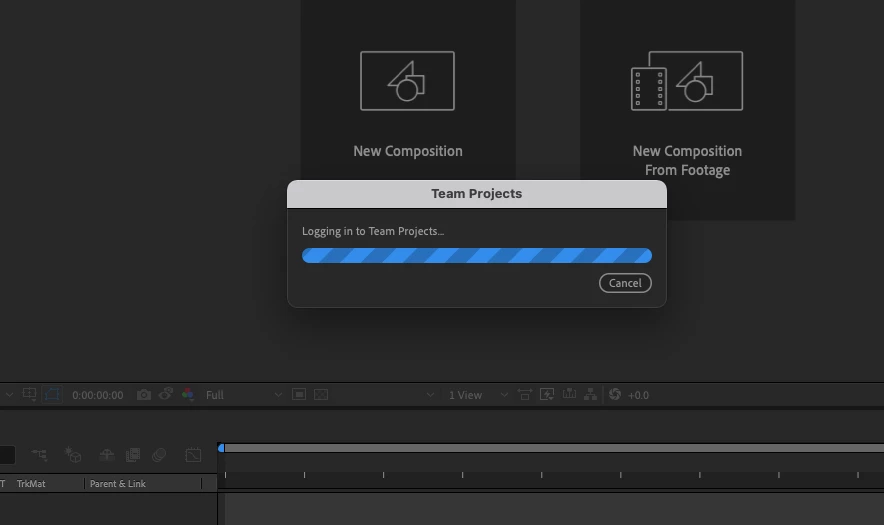Click New Composition From Footage card
The height and width of the screenshot is (525, 884).
coord(687,110)
